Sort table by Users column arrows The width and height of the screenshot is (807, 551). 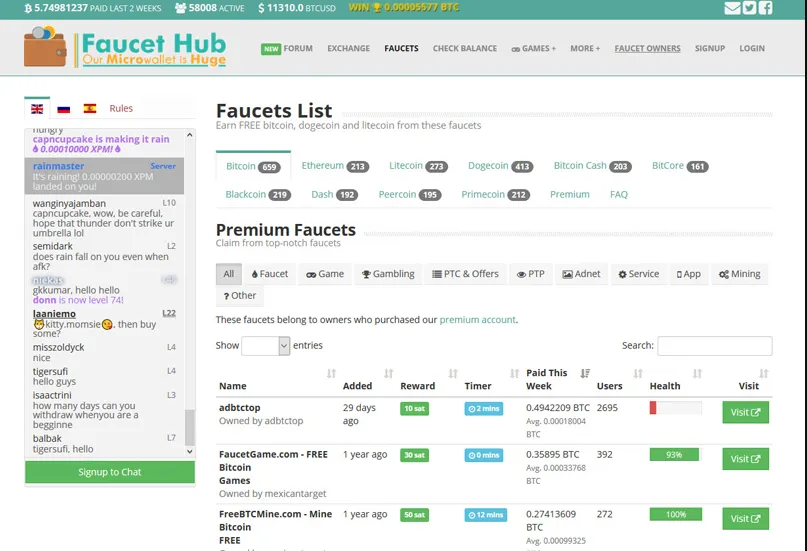click(x=638, y=374)
